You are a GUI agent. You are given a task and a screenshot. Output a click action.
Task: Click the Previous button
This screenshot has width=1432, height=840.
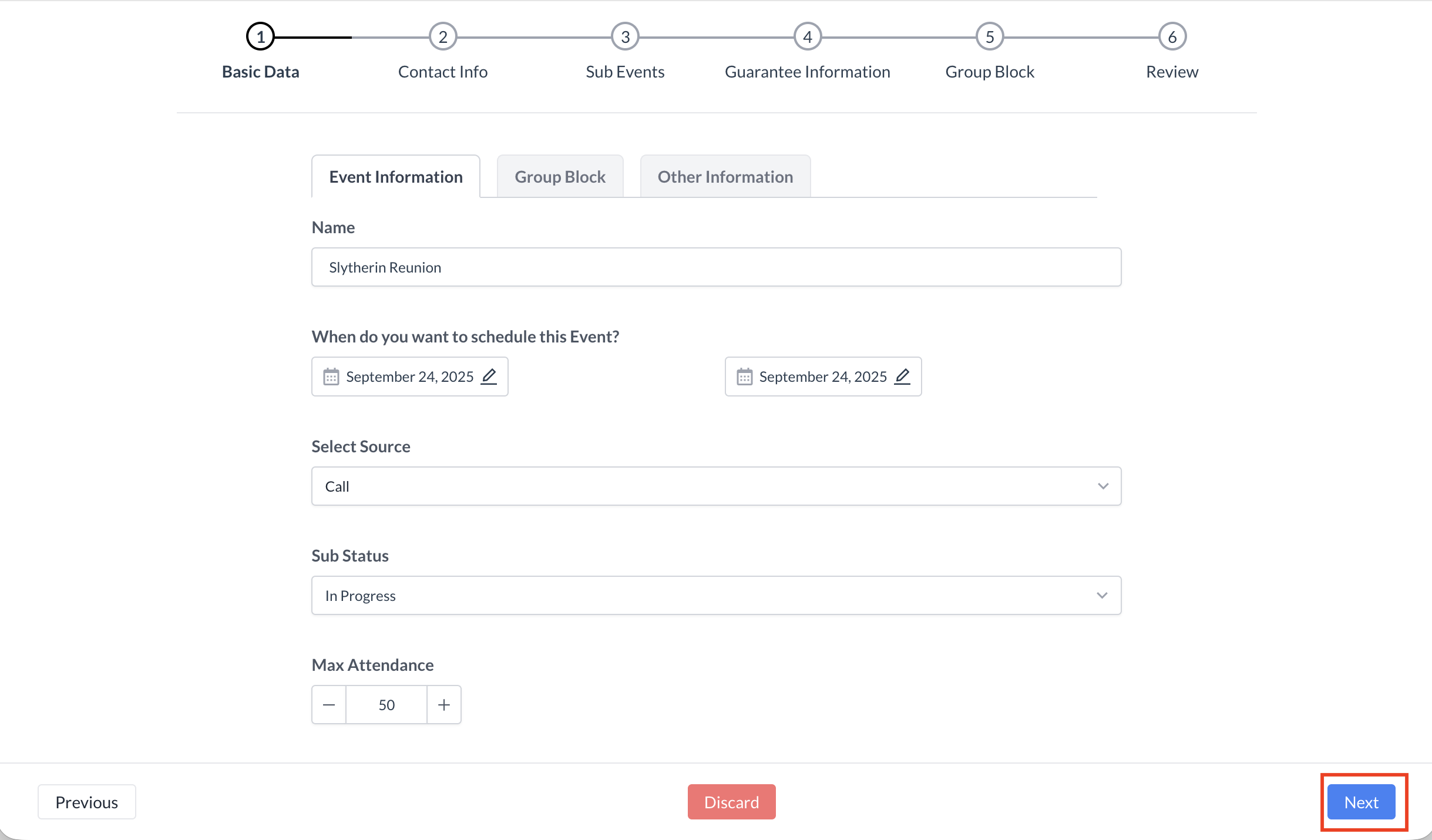point(87,802)
